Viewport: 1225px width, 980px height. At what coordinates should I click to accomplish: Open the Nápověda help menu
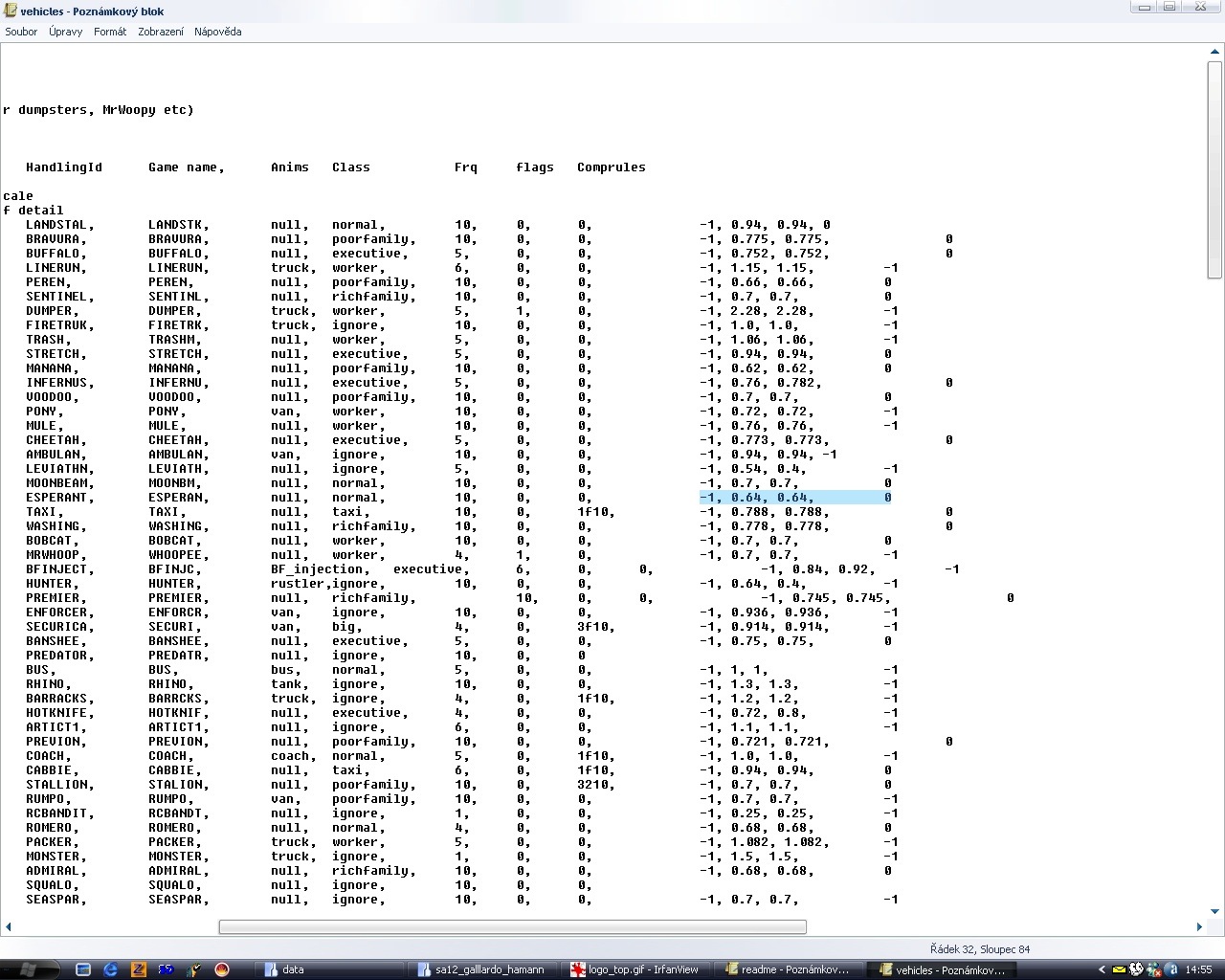coord(217,32)
